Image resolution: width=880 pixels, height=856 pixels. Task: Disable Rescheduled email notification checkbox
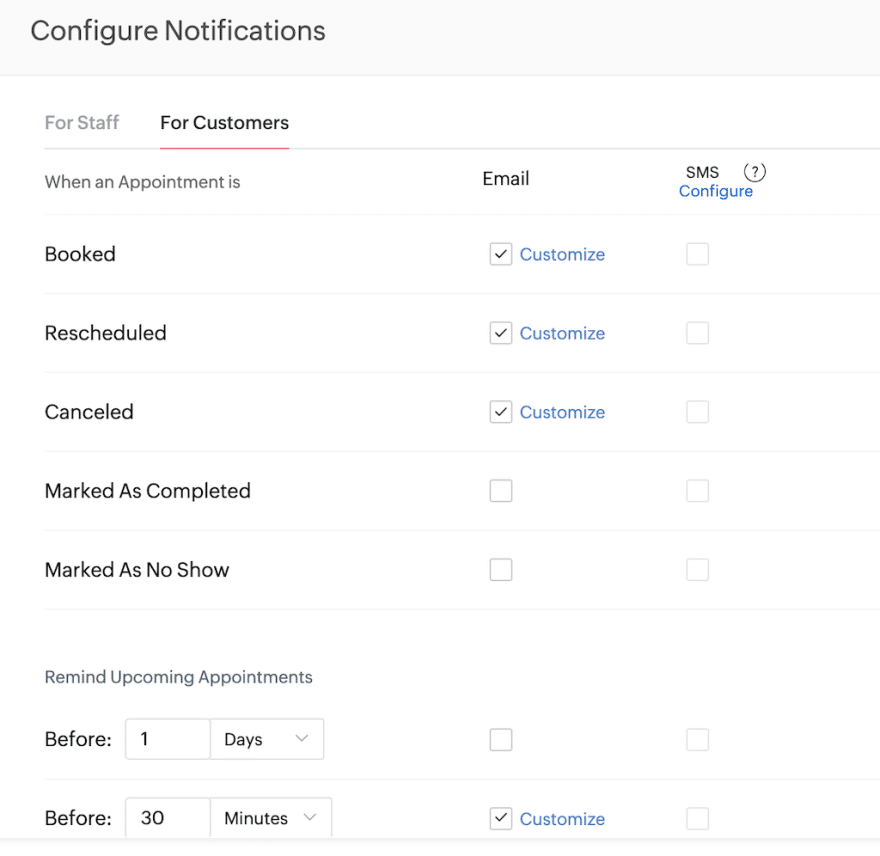tap(501, 333)
